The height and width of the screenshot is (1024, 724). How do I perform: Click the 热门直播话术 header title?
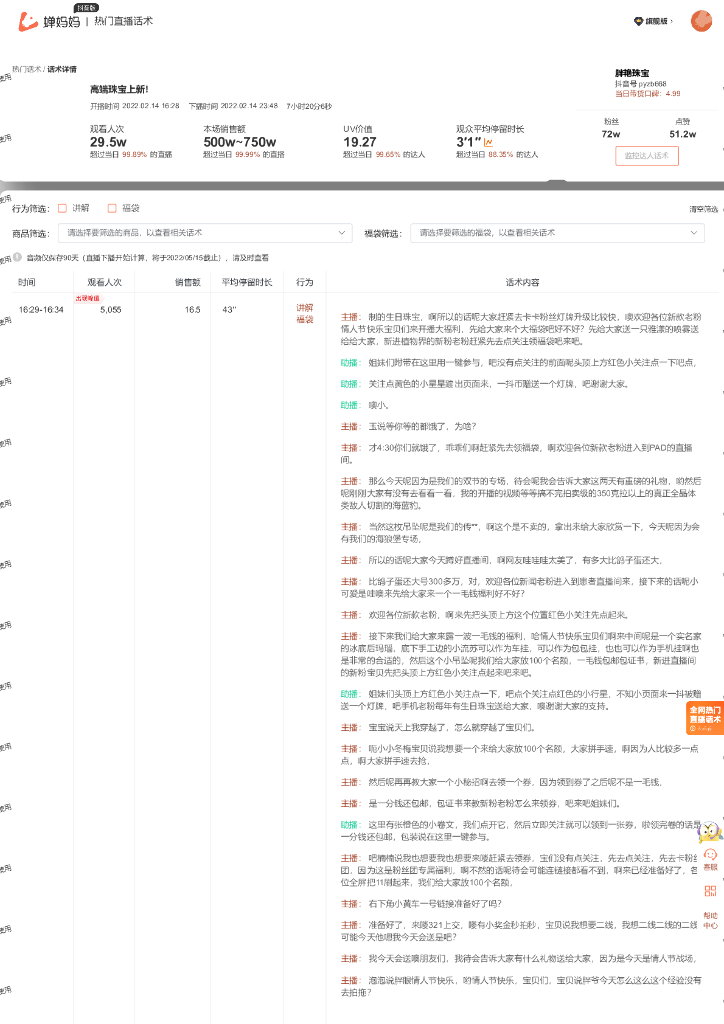[x=123, y=21]
